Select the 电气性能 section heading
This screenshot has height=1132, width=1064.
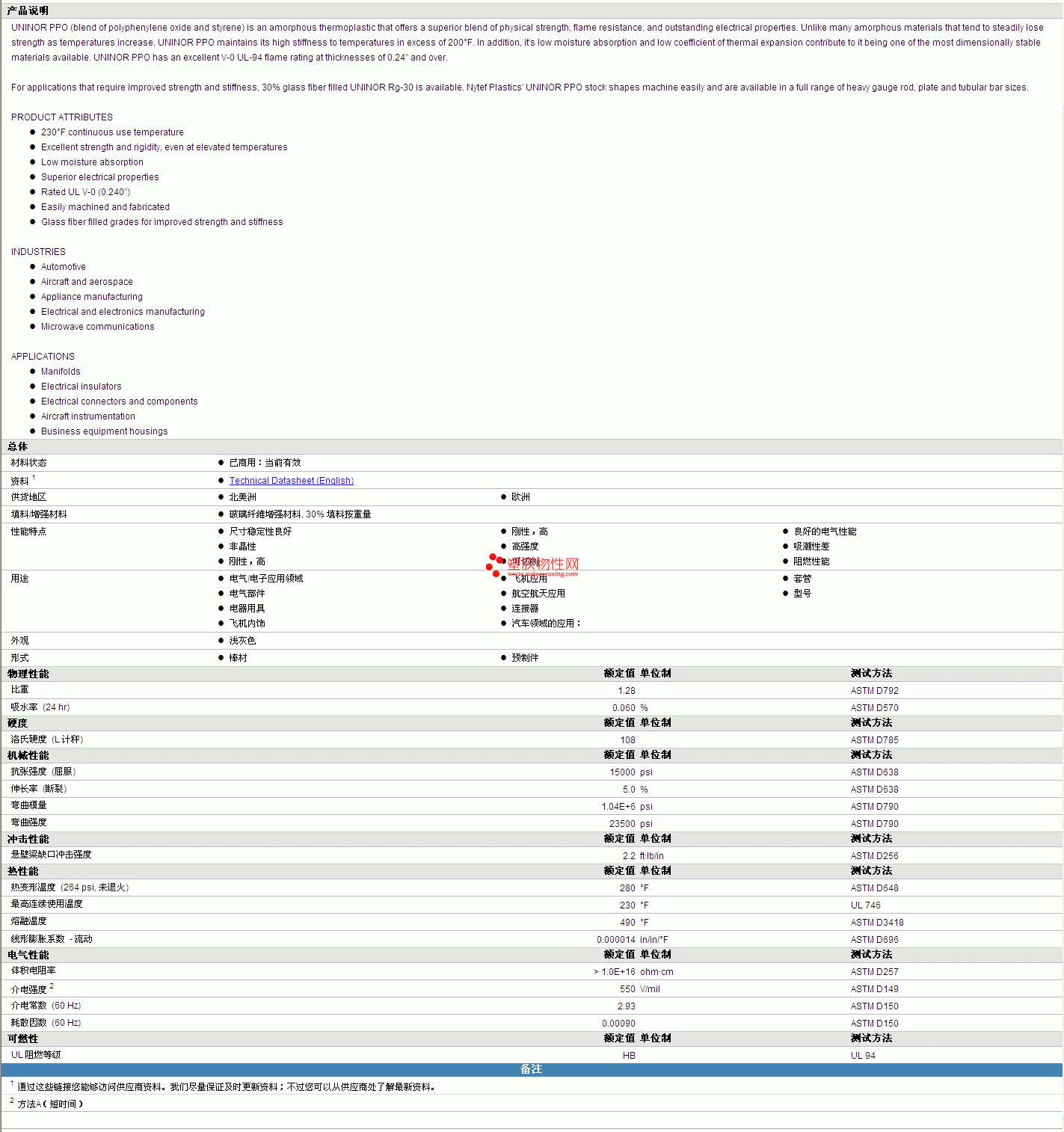point(28,955)
